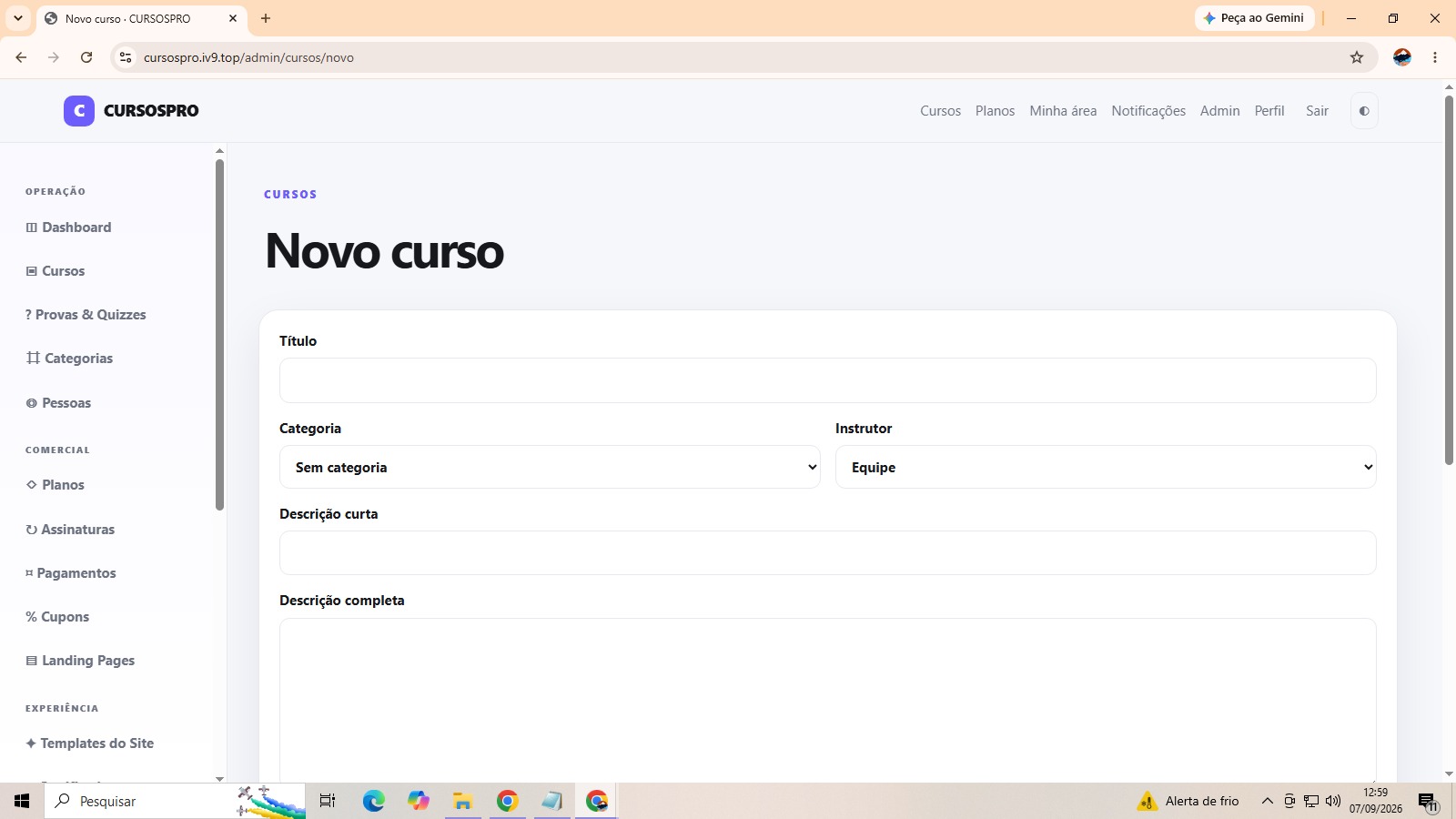Bookmark this page with the star icon
1456x819 pixels.
[x=1357, y=57]
